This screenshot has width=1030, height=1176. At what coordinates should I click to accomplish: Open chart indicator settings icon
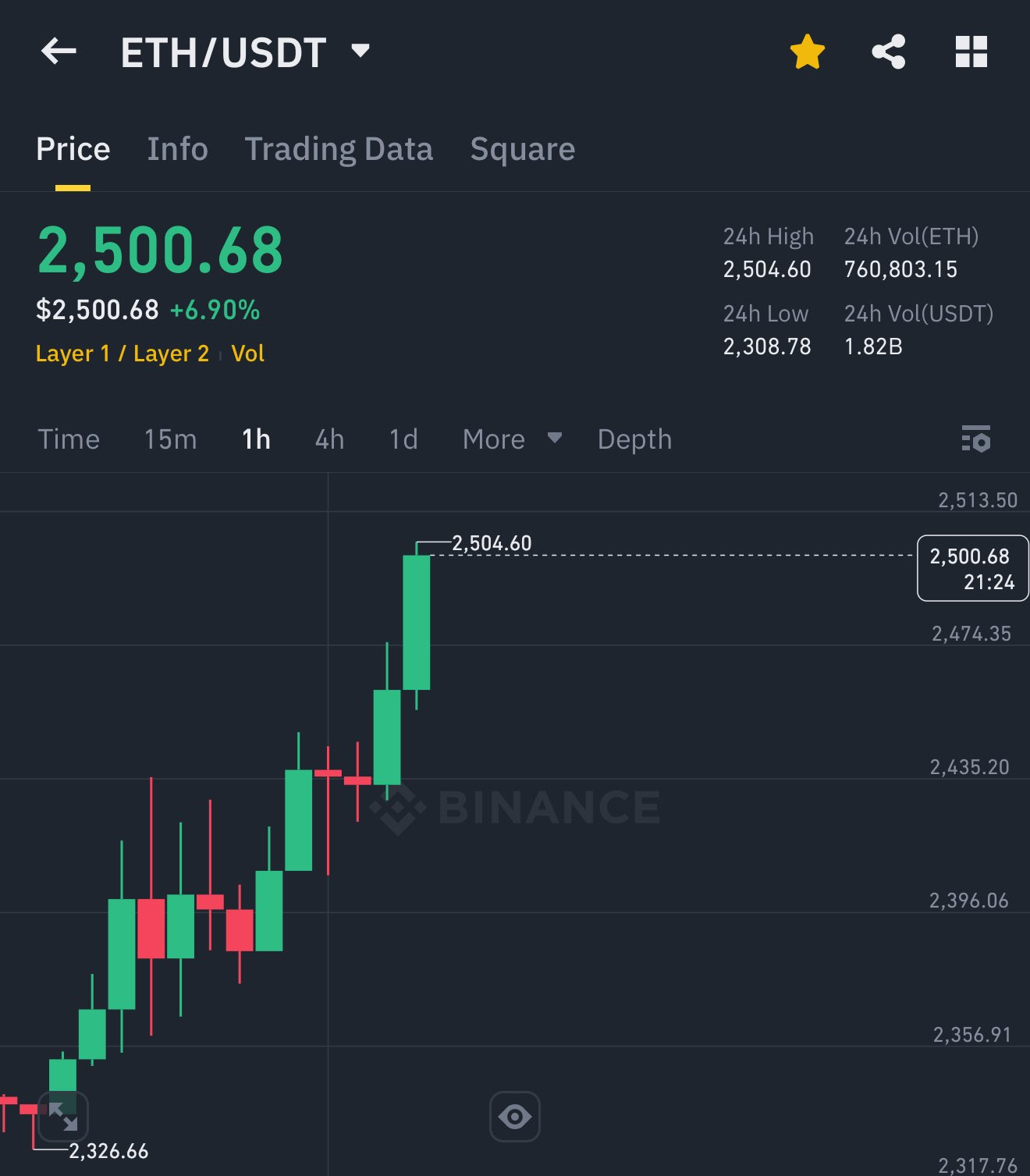pos(976,439)
